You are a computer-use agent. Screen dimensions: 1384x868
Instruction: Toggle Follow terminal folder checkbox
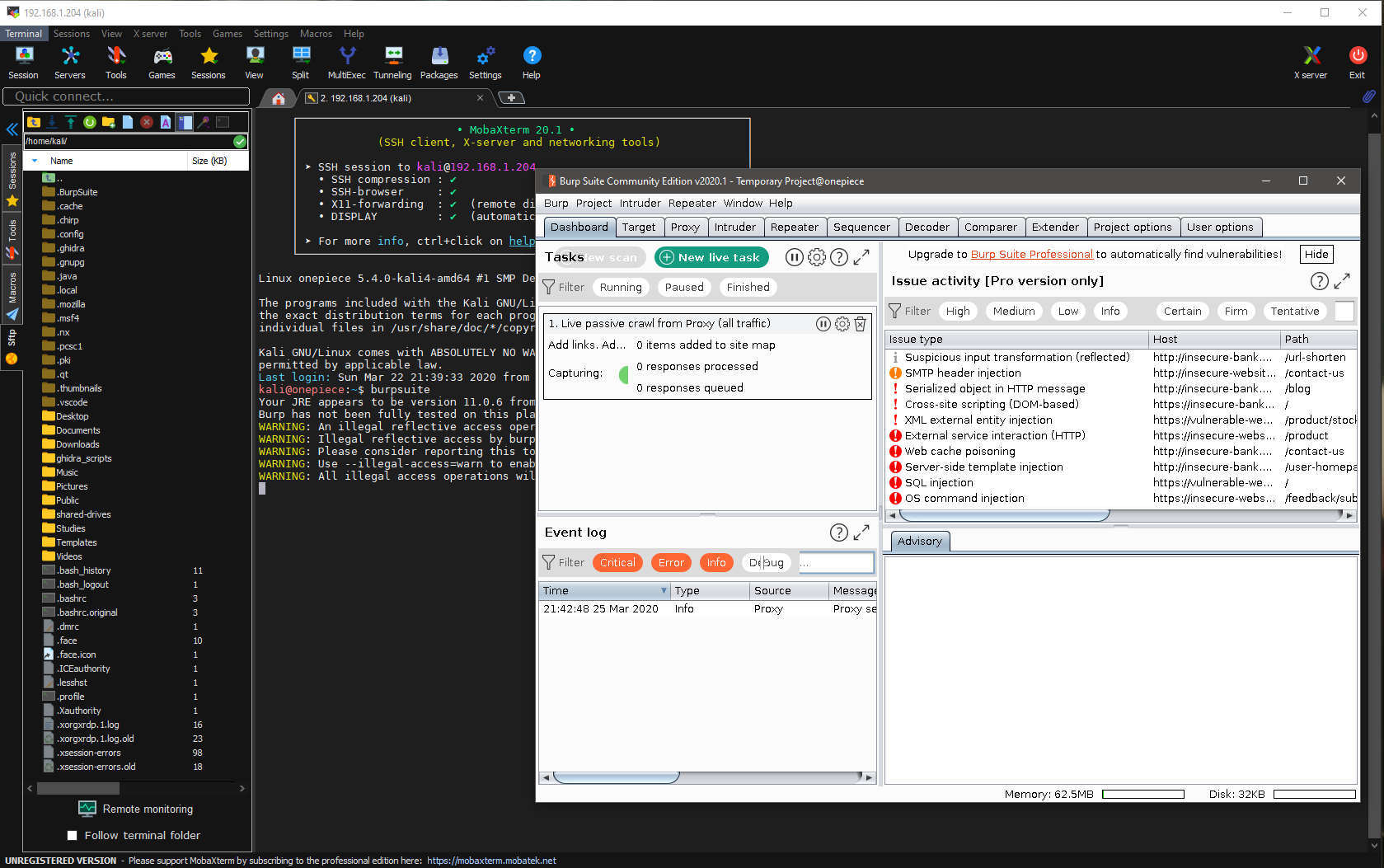pyautogui.click(x=73, y=835)
